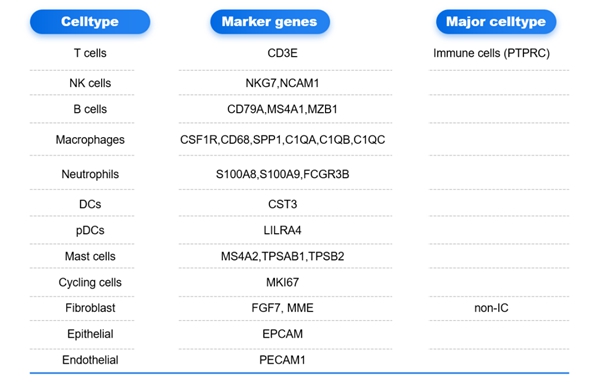The width and height of the screenshot is (600, 382).
Task: Select the T cells row label
Action: point(90,53)
